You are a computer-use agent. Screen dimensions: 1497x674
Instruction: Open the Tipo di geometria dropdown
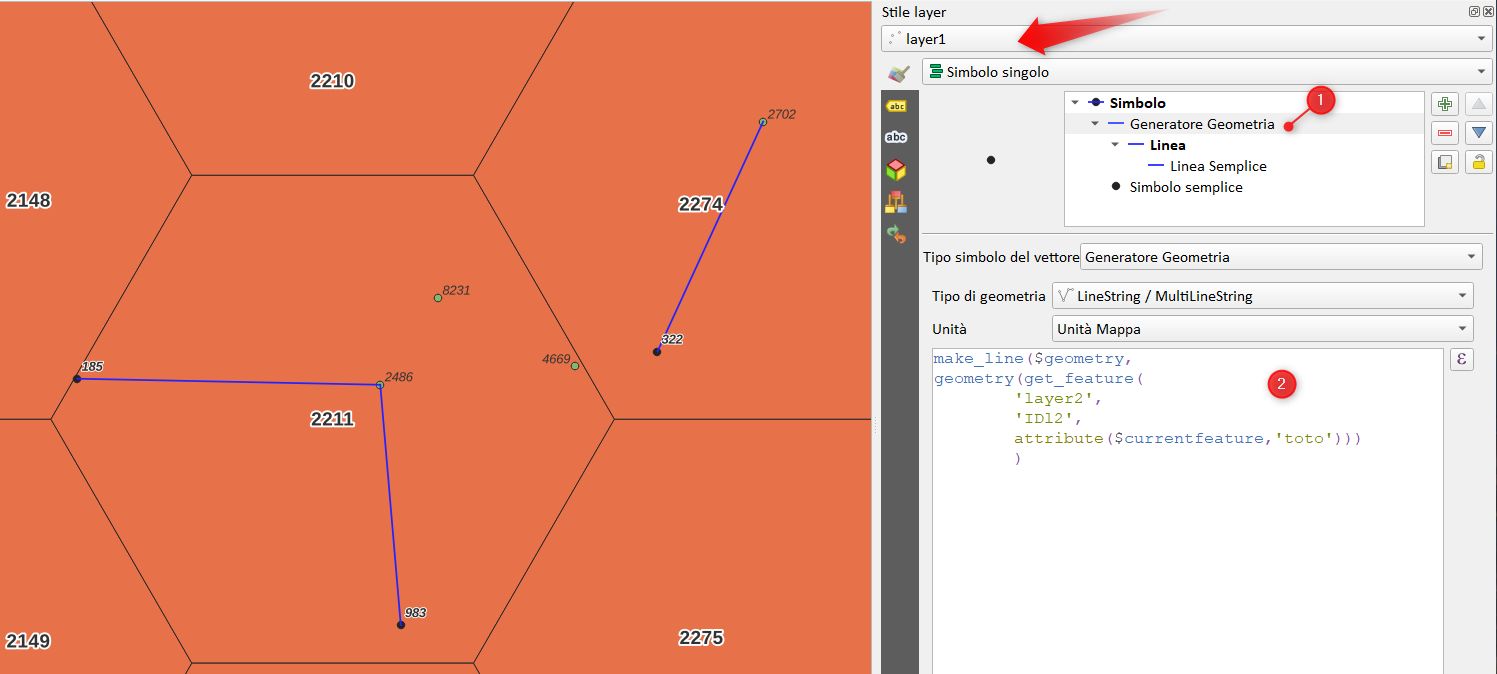pos(1262,296)
